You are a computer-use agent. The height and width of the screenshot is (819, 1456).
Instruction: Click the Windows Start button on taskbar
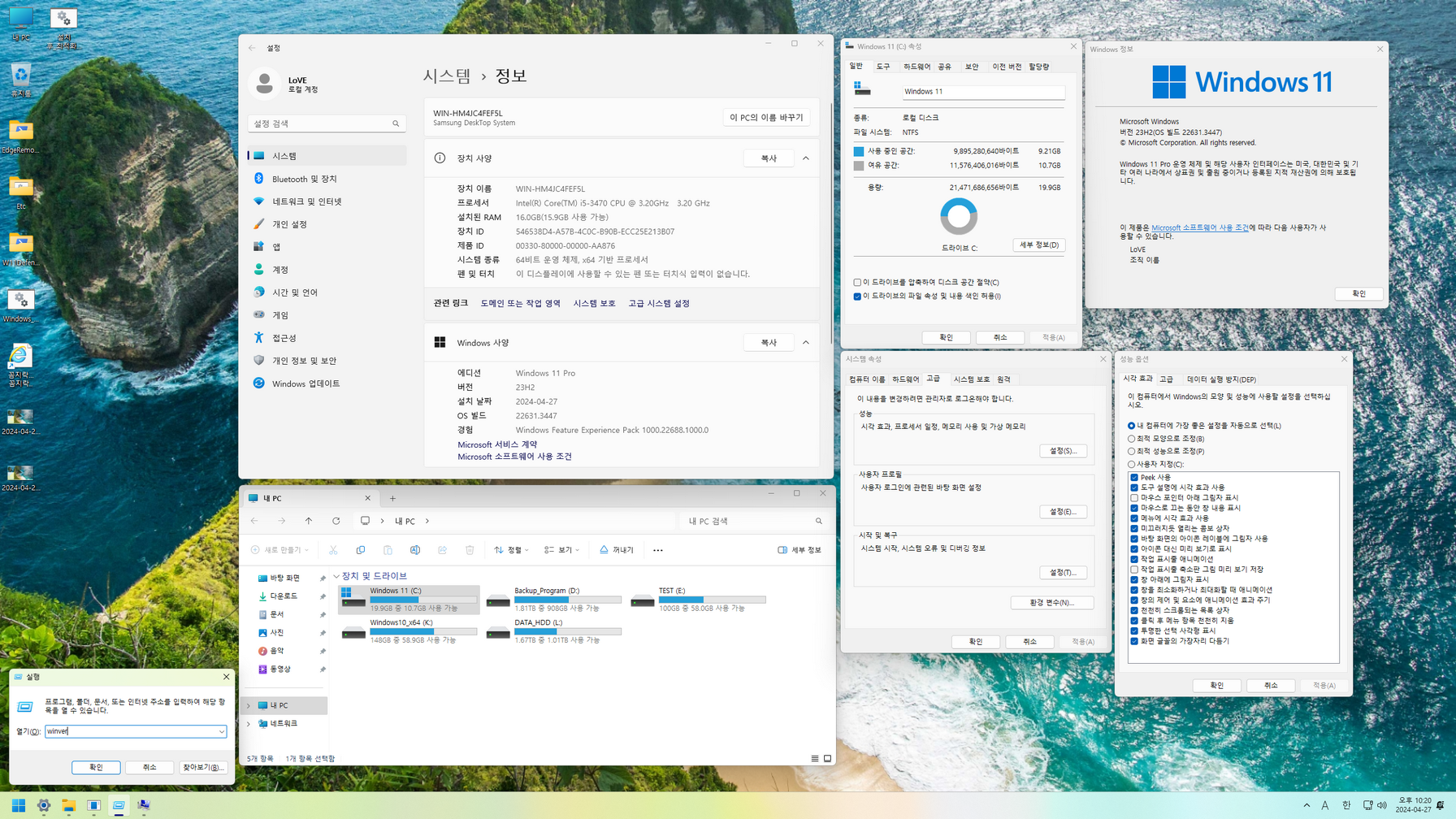pyautogui.click(x=18, y=805)
